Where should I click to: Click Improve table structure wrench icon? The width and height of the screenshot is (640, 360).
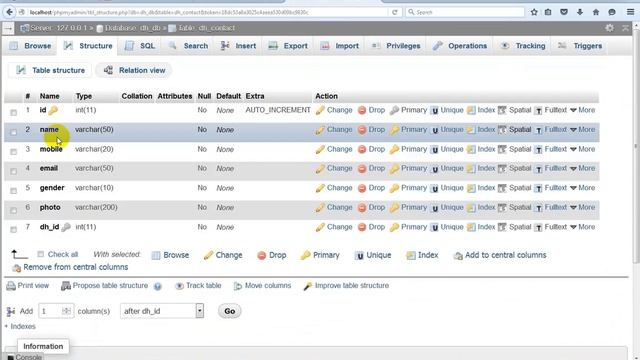click(308, 286)
